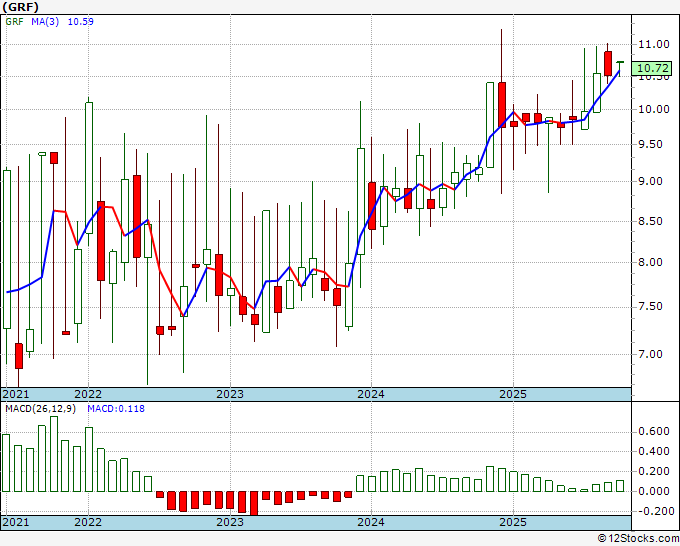Viewport: 680px width, 546px height.
Task: Click the 0.000 MACD axis label
Action: click(x=653, y=491)
